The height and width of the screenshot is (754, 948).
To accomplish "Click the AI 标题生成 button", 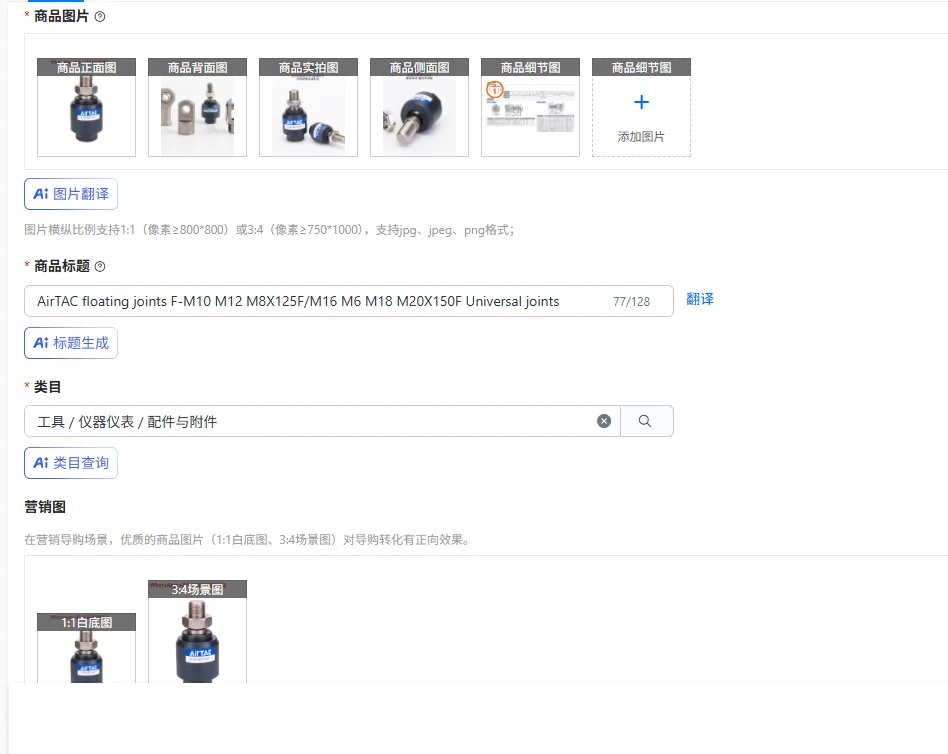I will coord(71,343).
